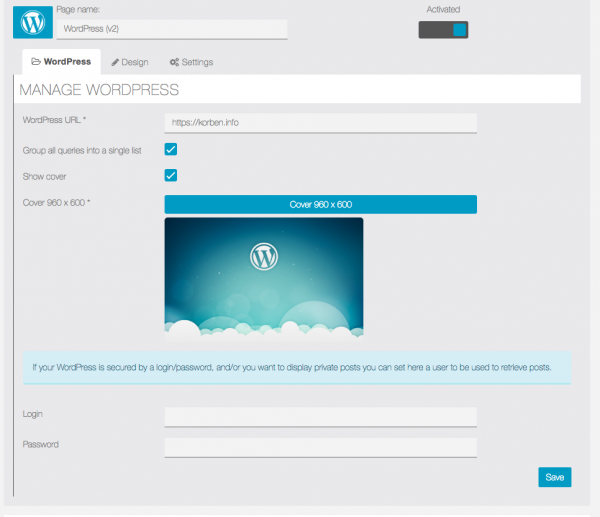Disable the Show cover checkbox

[171, 176]
